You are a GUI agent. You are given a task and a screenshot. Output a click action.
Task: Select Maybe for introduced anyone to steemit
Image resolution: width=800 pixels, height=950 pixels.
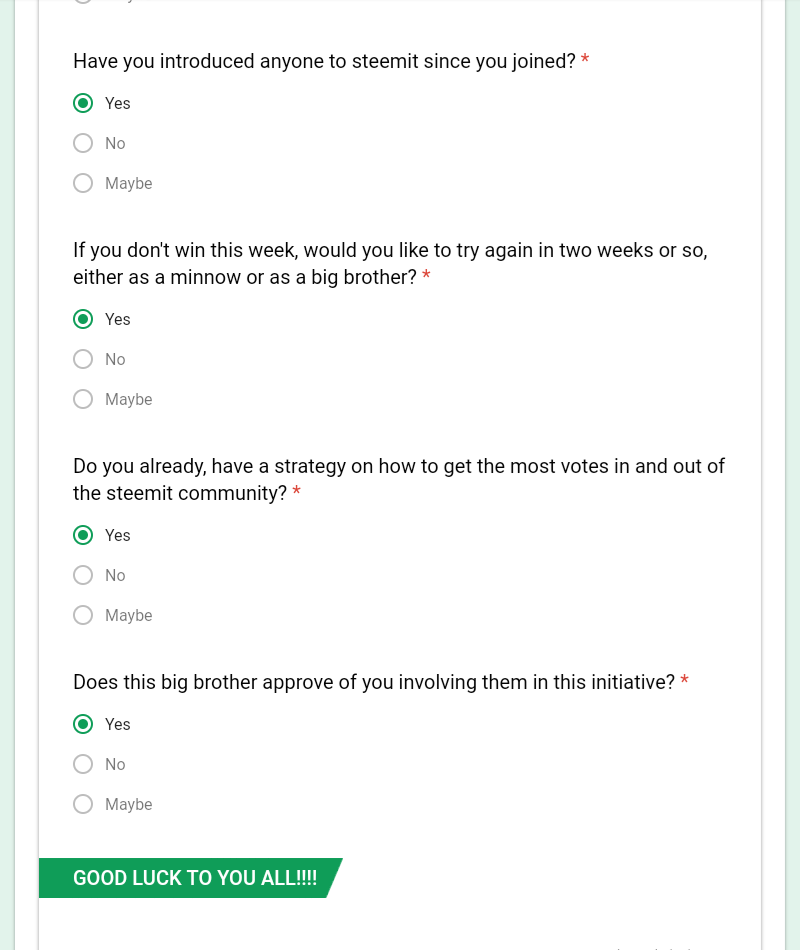tap(83, 183)
